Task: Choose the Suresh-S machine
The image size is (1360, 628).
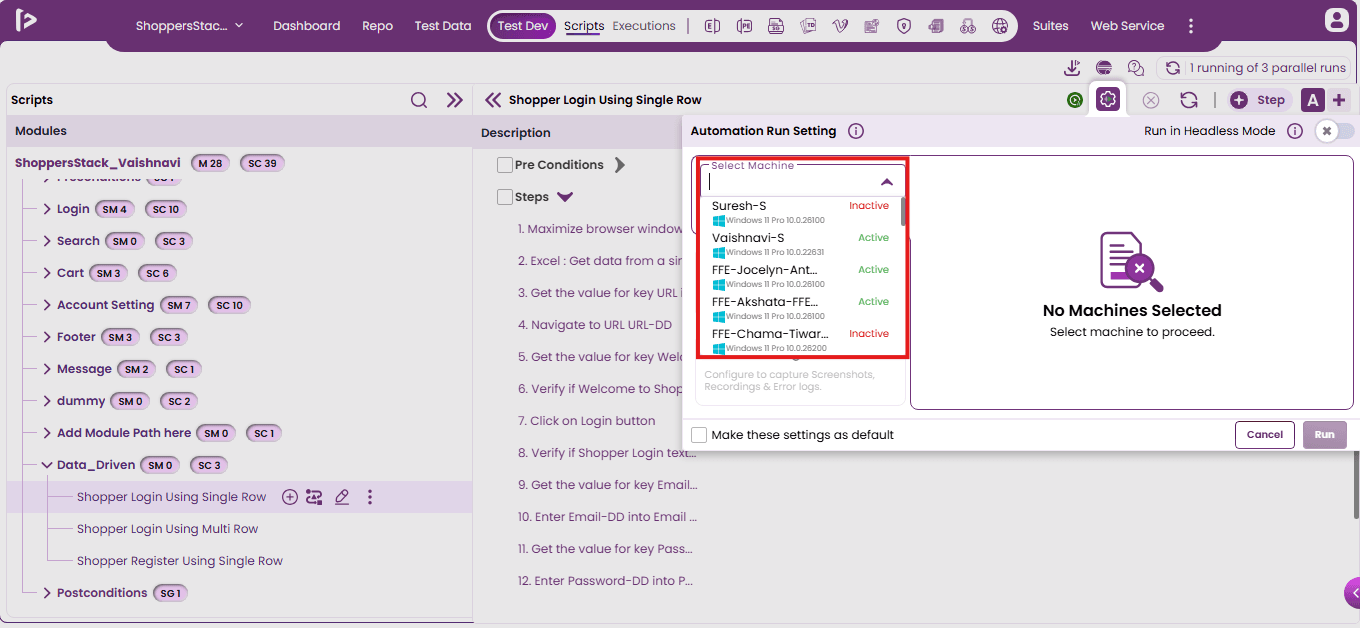Action: click(x=800, y=212)
